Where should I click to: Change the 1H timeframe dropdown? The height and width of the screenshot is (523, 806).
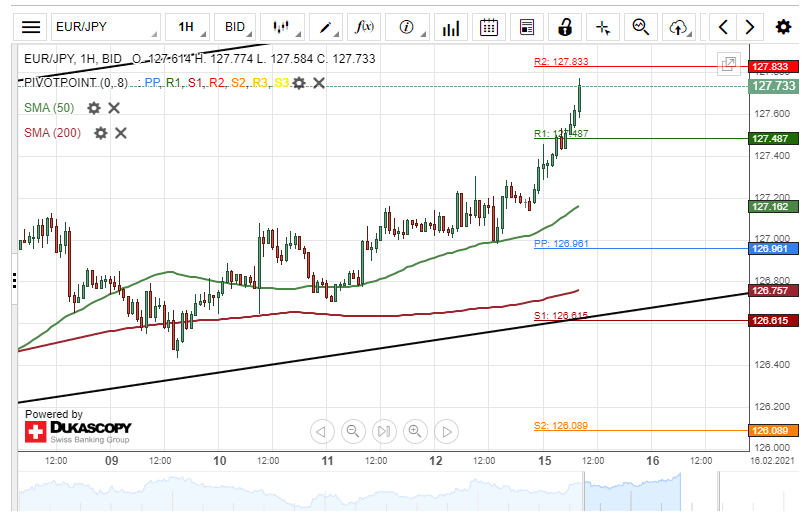pyautogui.click(x=188, y=27)
